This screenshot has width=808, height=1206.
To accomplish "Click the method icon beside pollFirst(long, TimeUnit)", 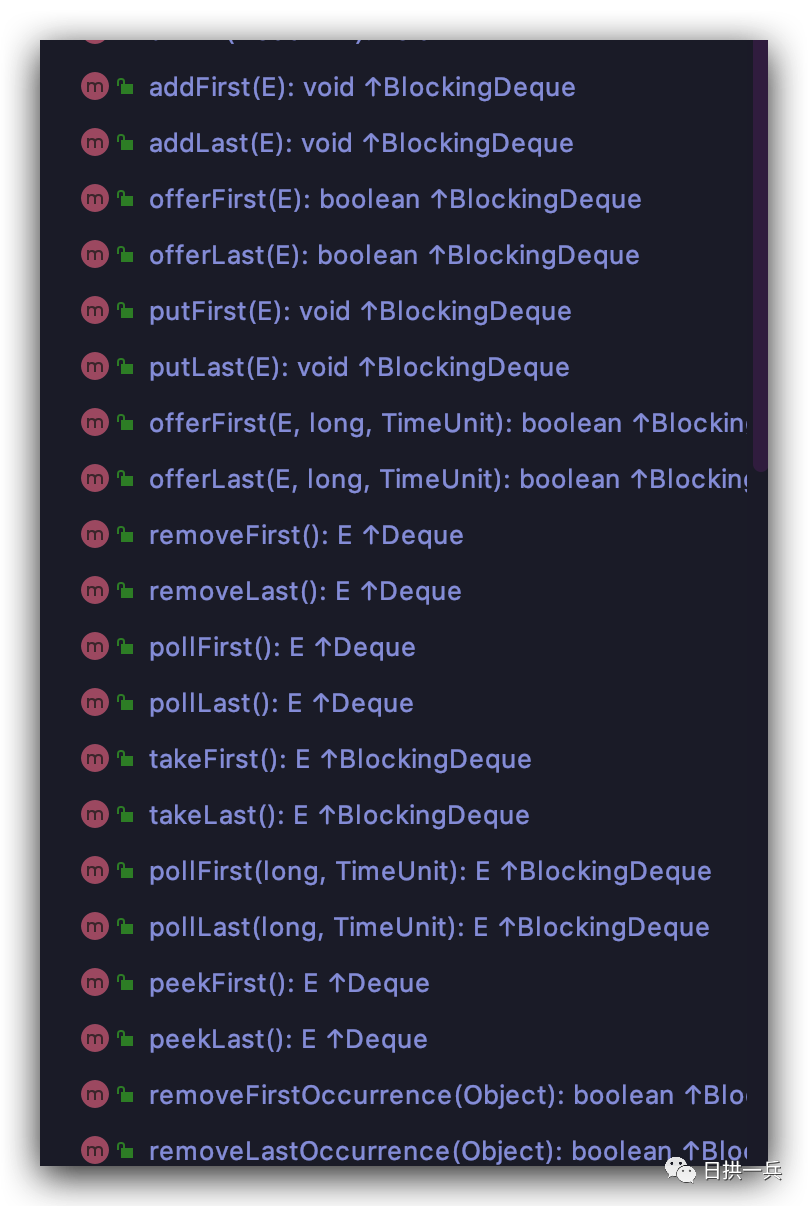I will point(94,871).
